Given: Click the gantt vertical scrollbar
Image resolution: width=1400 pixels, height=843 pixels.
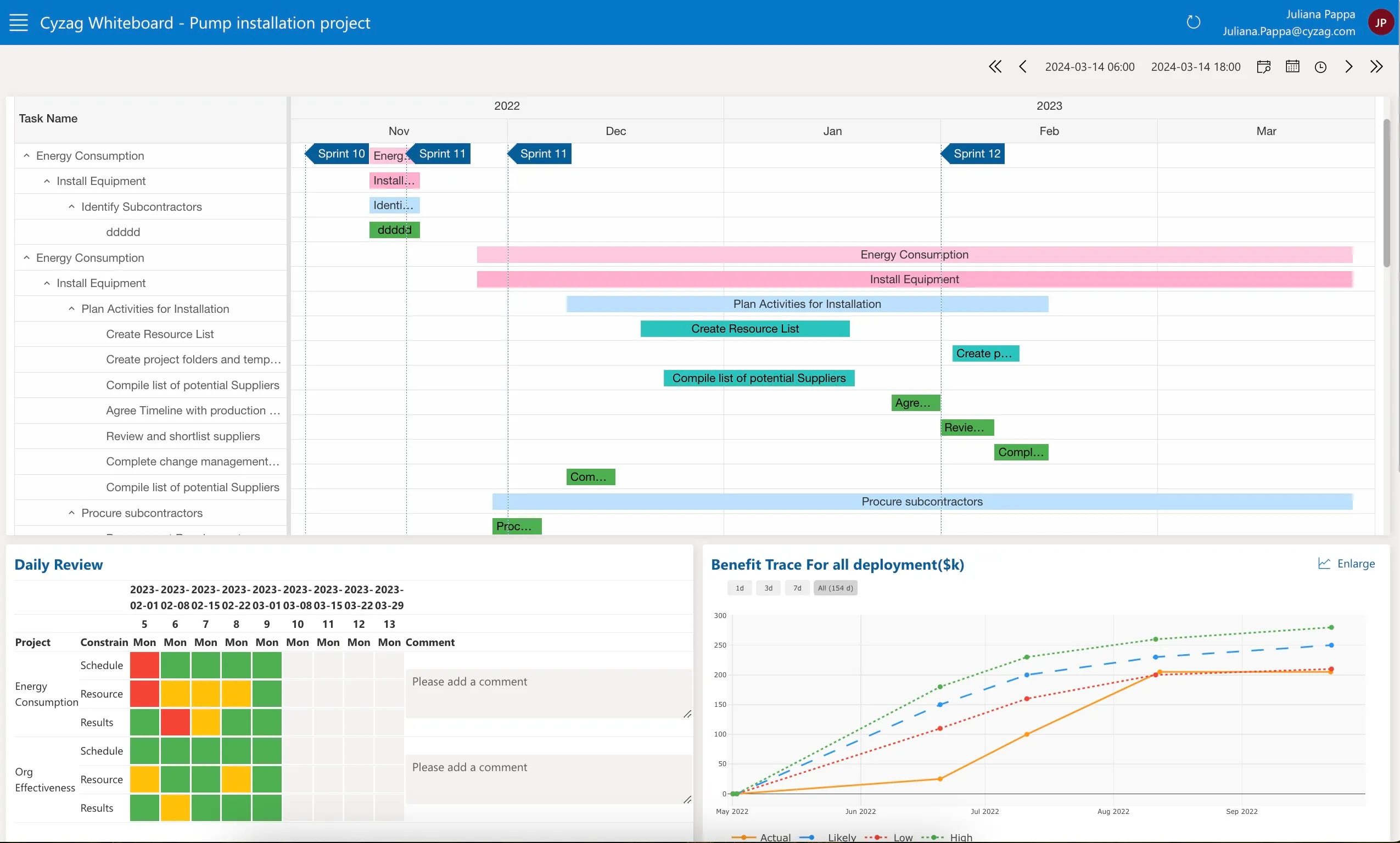Looking at the screenshot, I should 1386,193.
